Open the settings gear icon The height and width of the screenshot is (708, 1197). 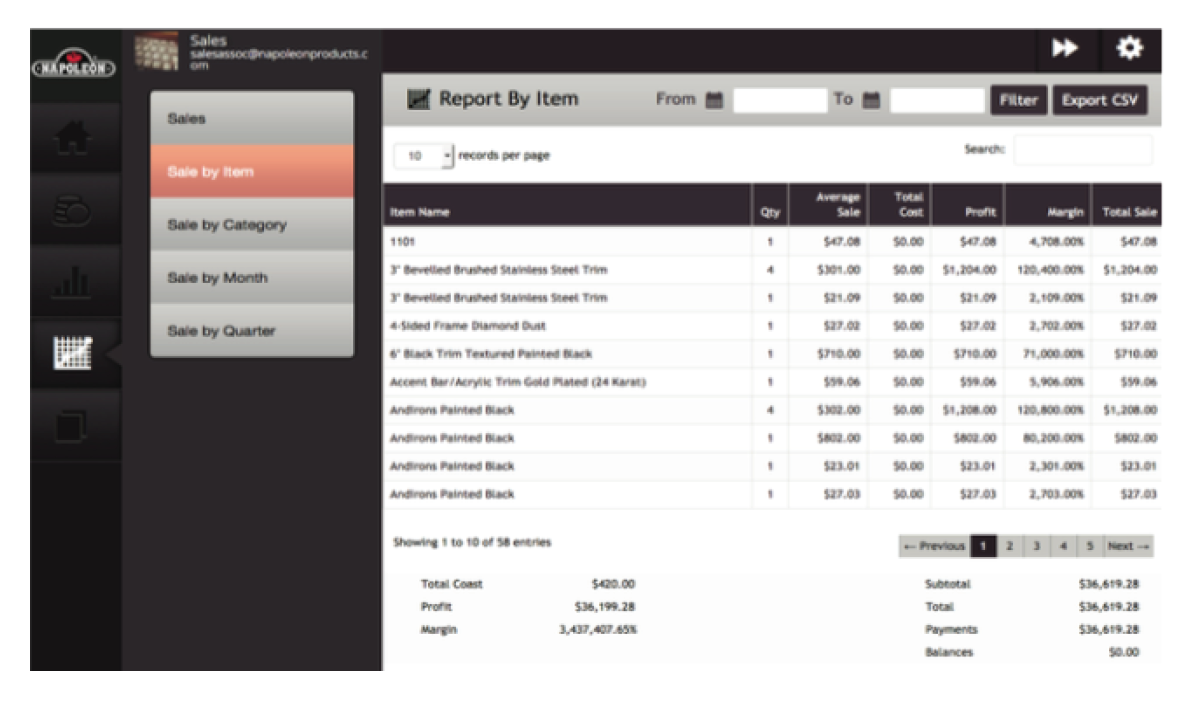[1129, 49]
